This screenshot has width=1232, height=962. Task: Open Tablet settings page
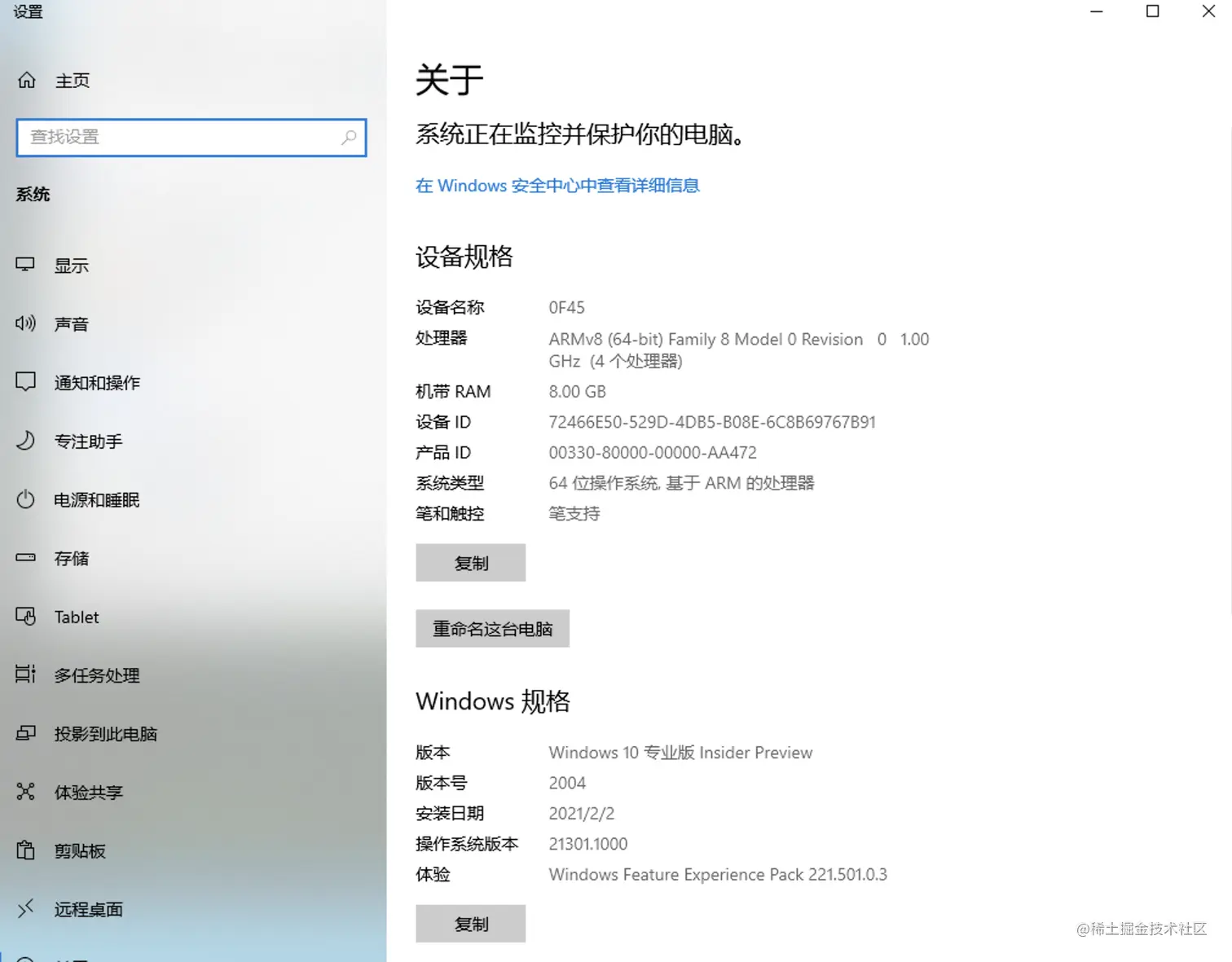click(x=77, y=617)
